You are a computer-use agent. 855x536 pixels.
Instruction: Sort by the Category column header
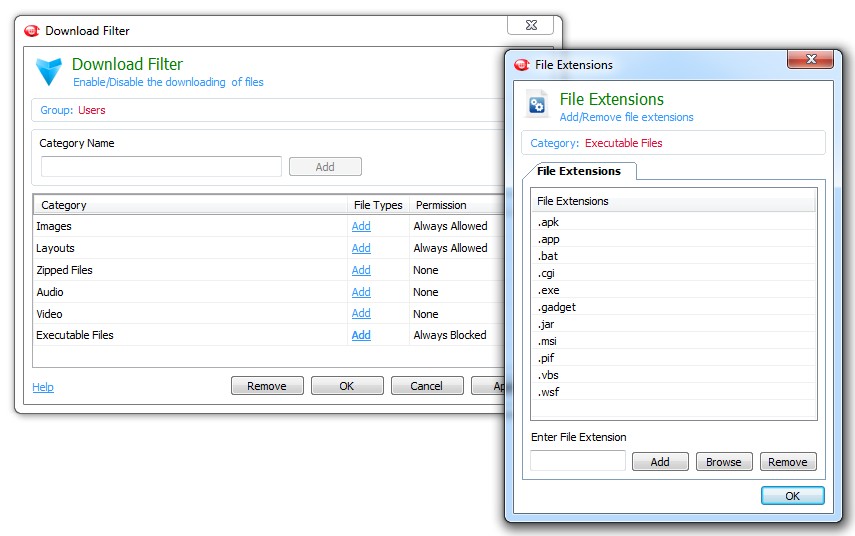pos(190,205)
